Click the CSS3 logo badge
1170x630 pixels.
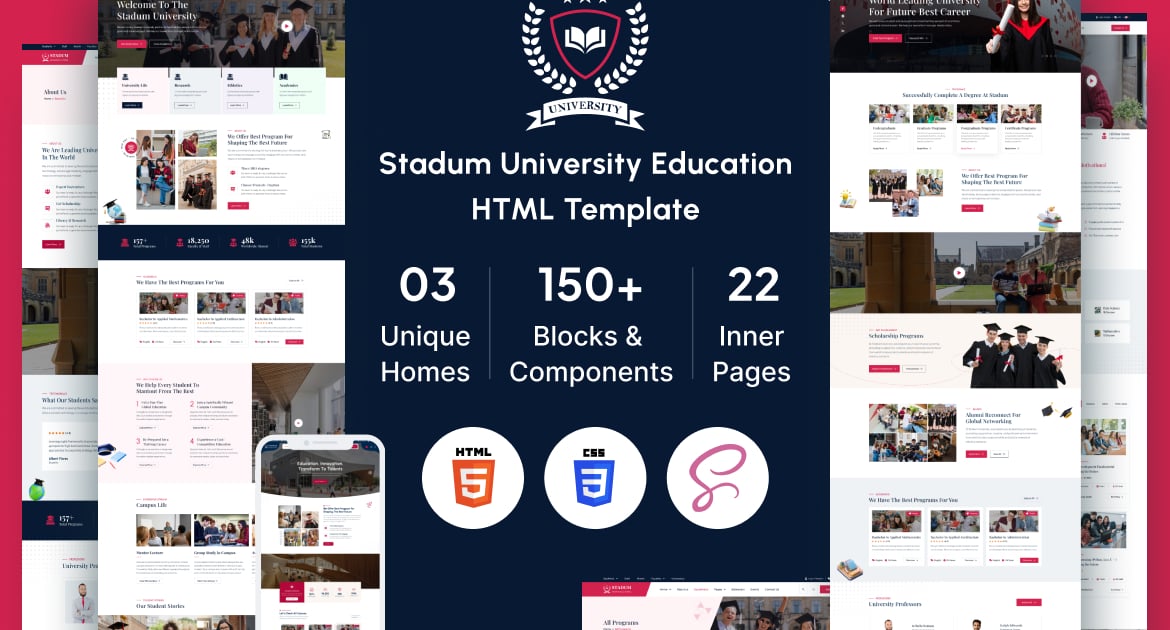coord(595,478)
